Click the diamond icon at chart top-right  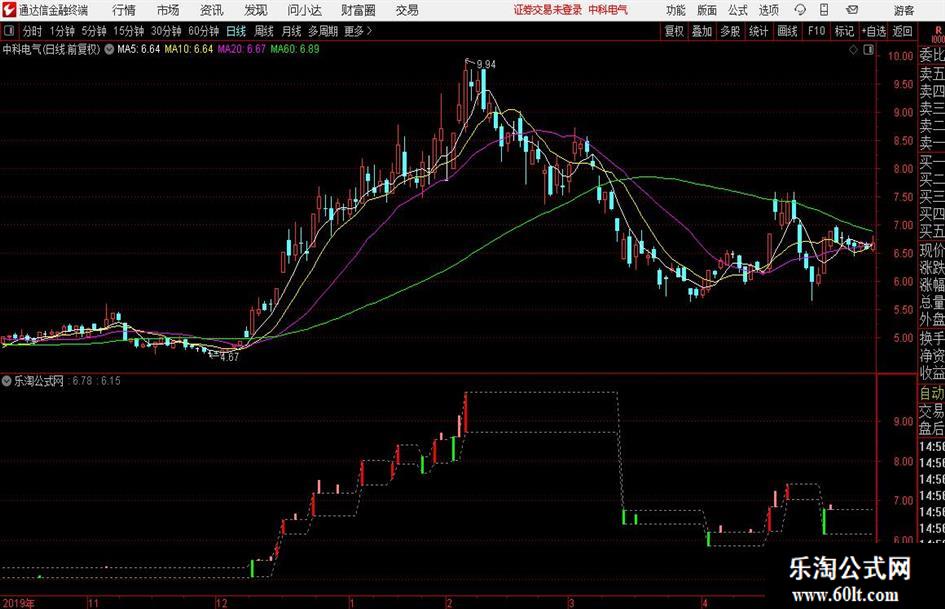[x=853, y=50]
